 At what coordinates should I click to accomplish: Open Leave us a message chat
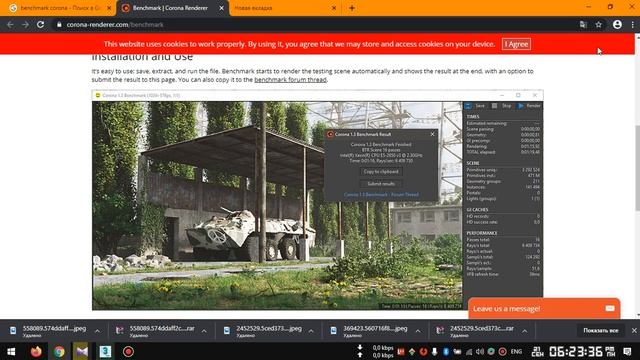[x=544, y=308]
